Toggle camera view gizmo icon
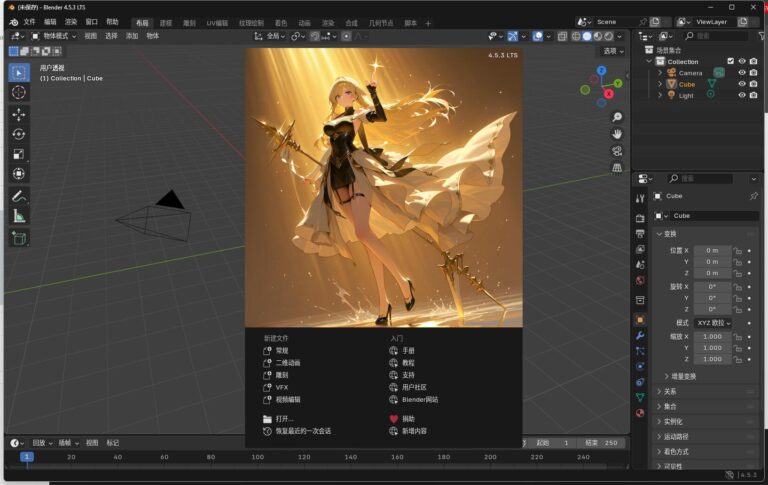The width and height of the screenshot is (768, 485). (x=617, y=150)
